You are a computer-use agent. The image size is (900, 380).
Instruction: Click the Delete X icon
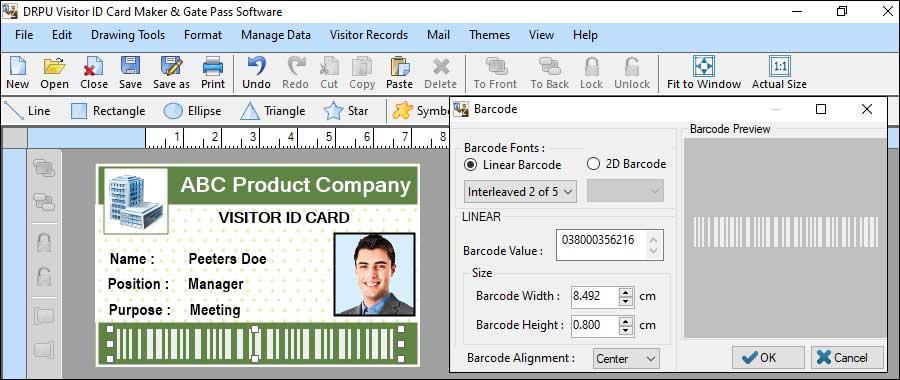click(x=440, y=72)
